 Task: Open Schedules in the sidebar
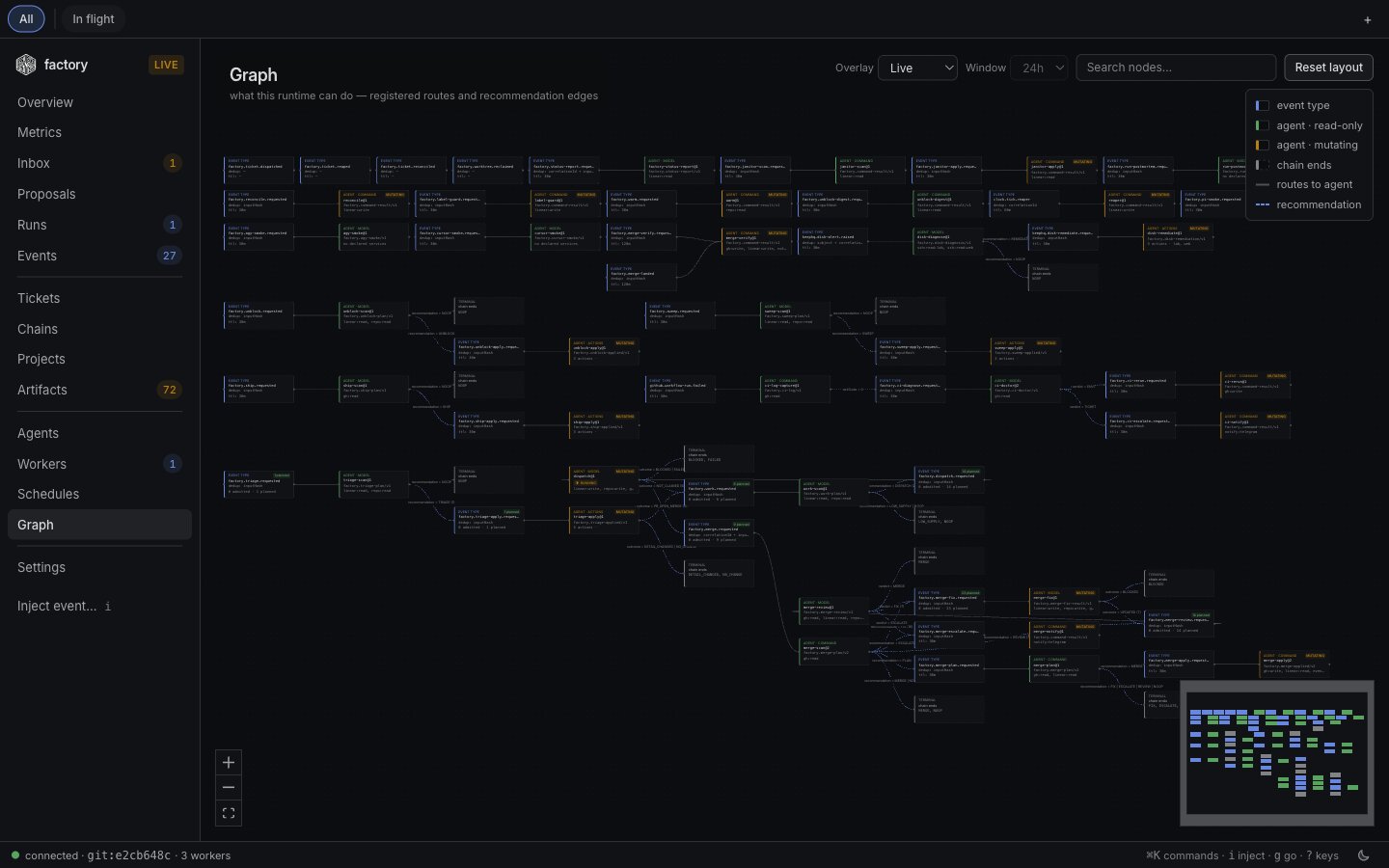99,494
